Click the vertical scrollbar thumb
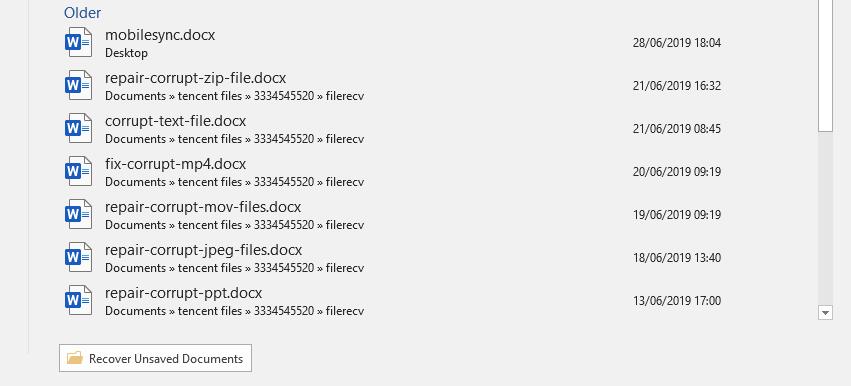This screenshot has height=386, width=851. coord(825,65)
